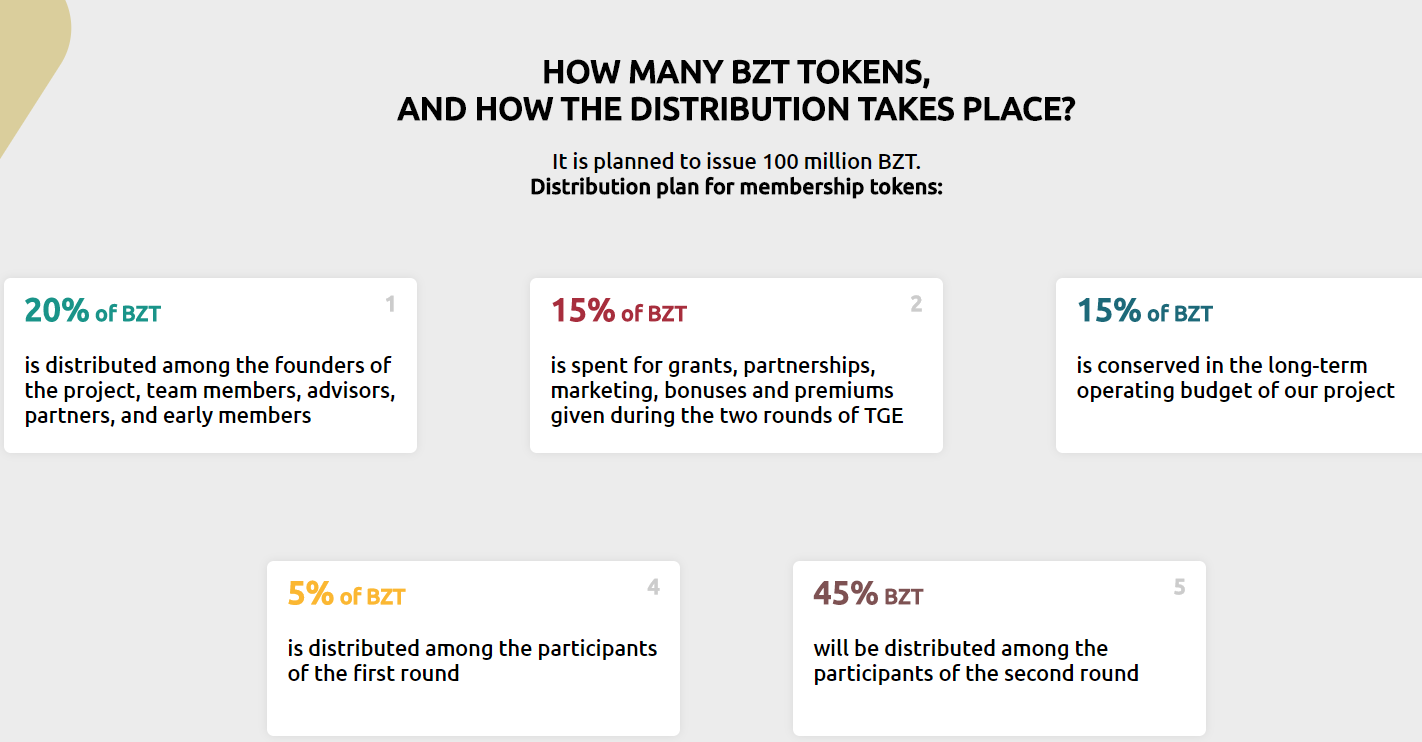Click the teal 15% of BZT heading

[x=1145, y=311]
